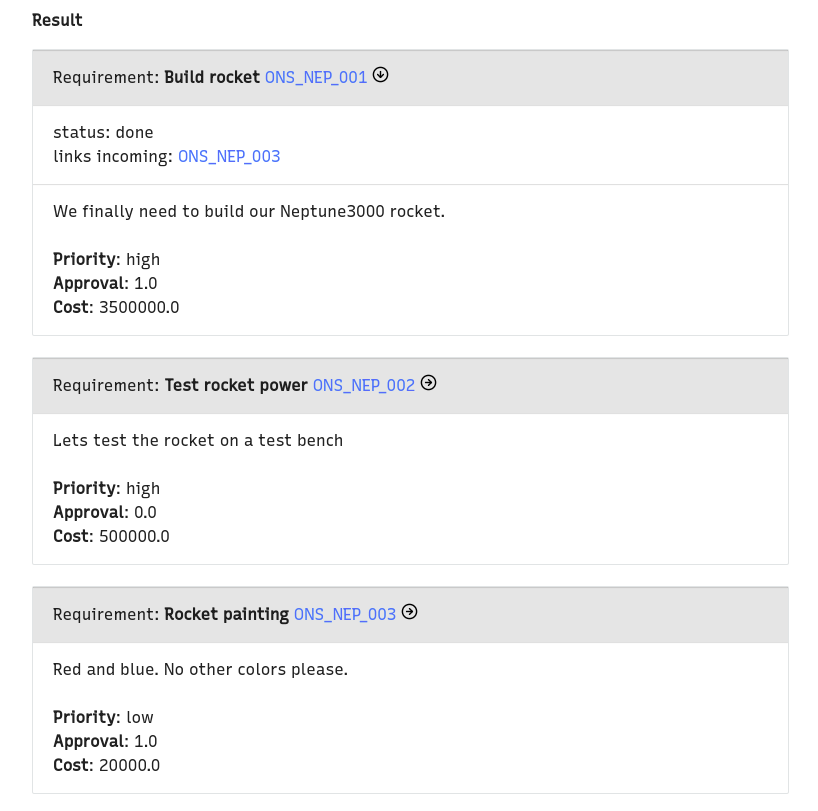Open the ONS_NEP_001 link in Build rocket header

tap(316, 77)
